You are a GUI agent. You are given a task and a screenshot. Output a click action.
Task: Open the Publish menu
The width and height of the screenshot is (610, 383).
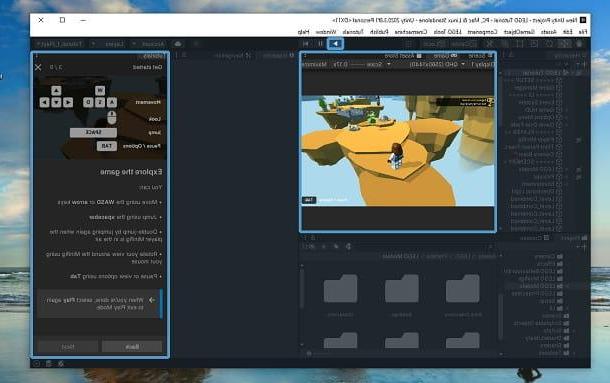pos(379,32)
